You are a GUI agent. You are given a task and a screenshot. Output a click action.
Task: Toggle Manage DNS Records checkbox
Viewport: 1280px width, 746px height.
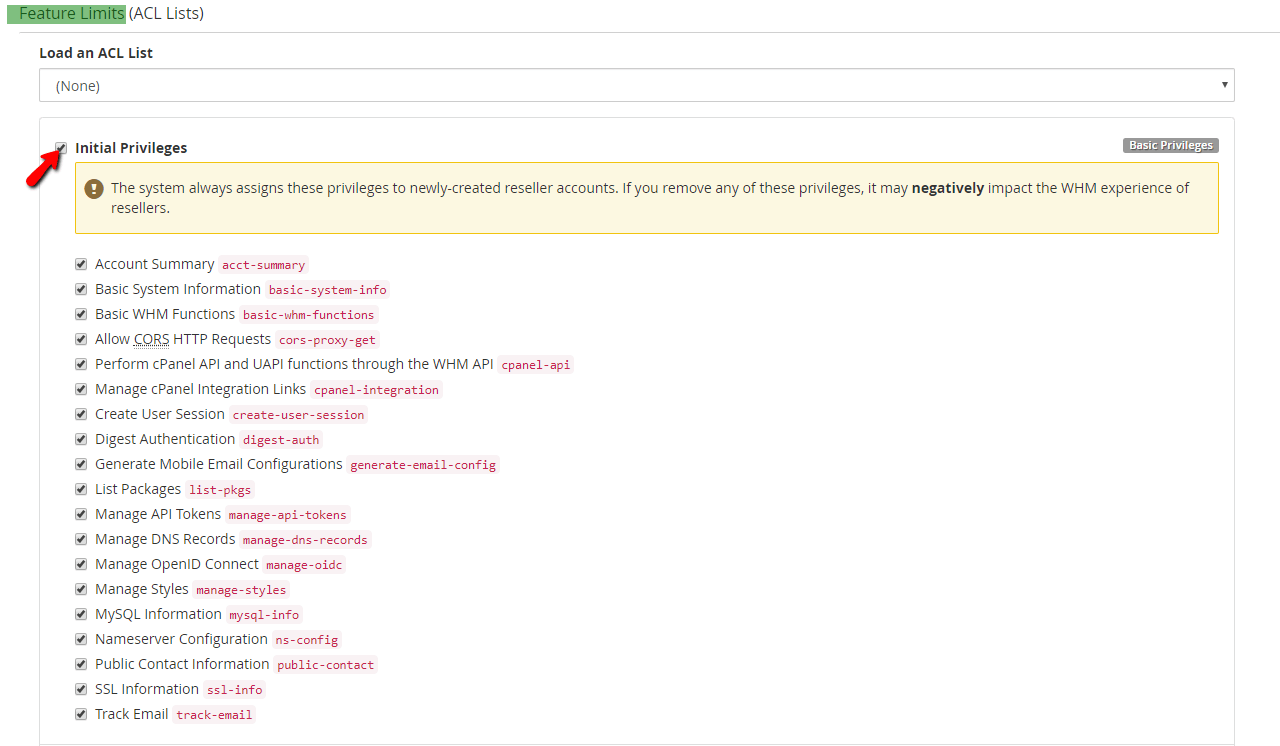(81, 540)
